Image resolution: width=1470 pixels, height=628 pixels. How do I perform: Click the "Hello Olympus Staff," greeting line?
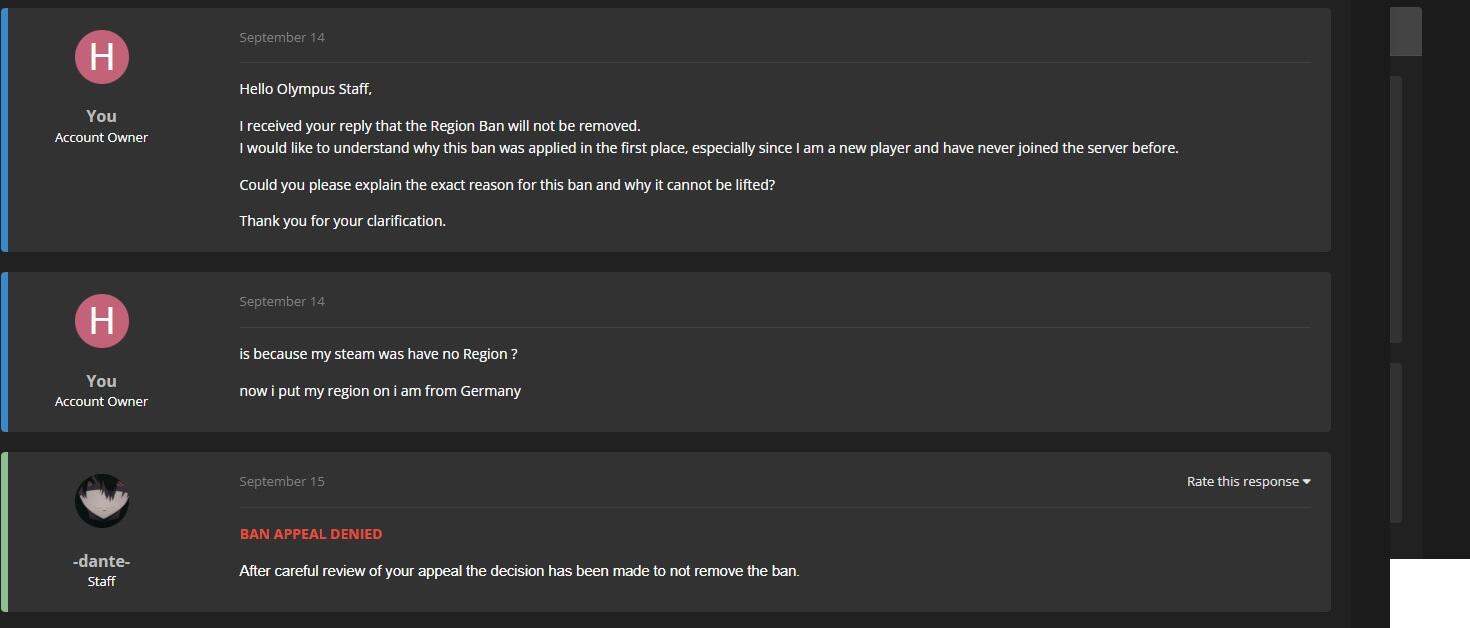point(306,89)
